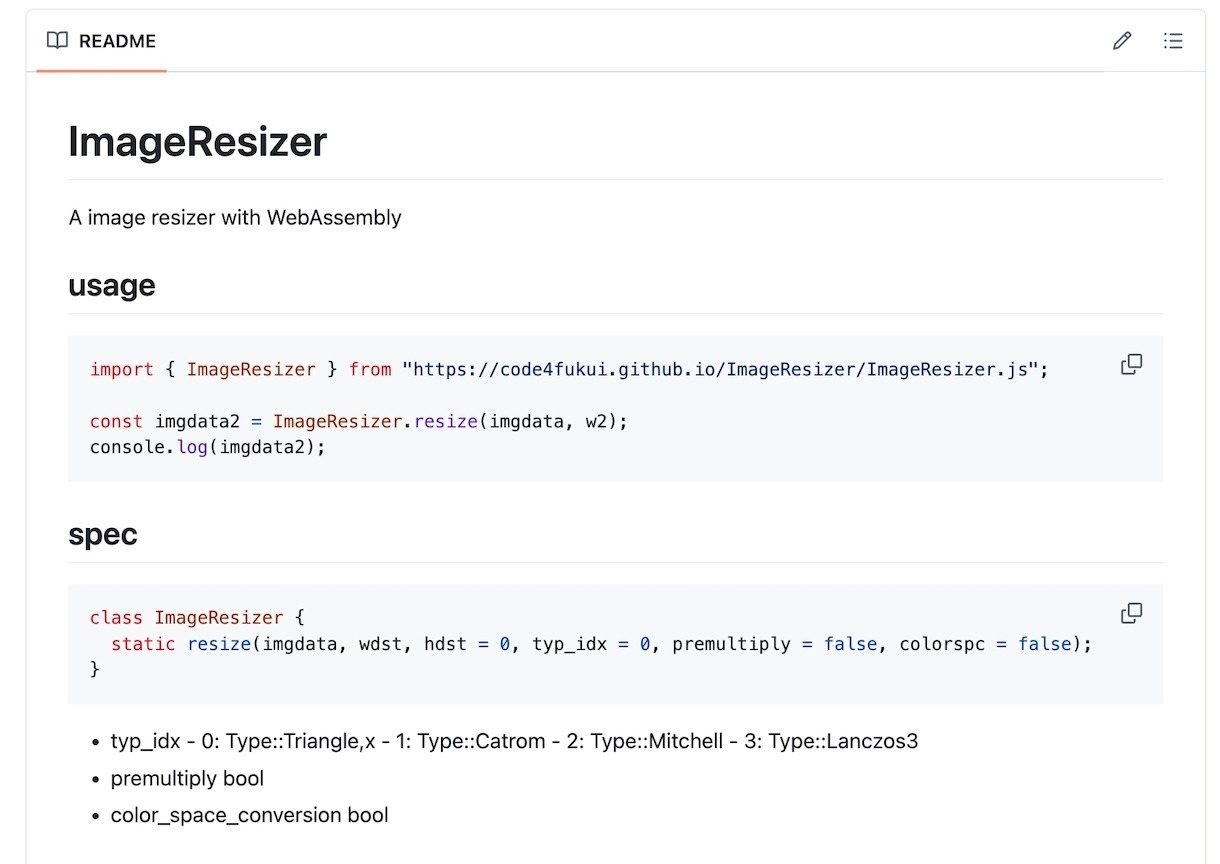Click the "usage" section heading

112,286
